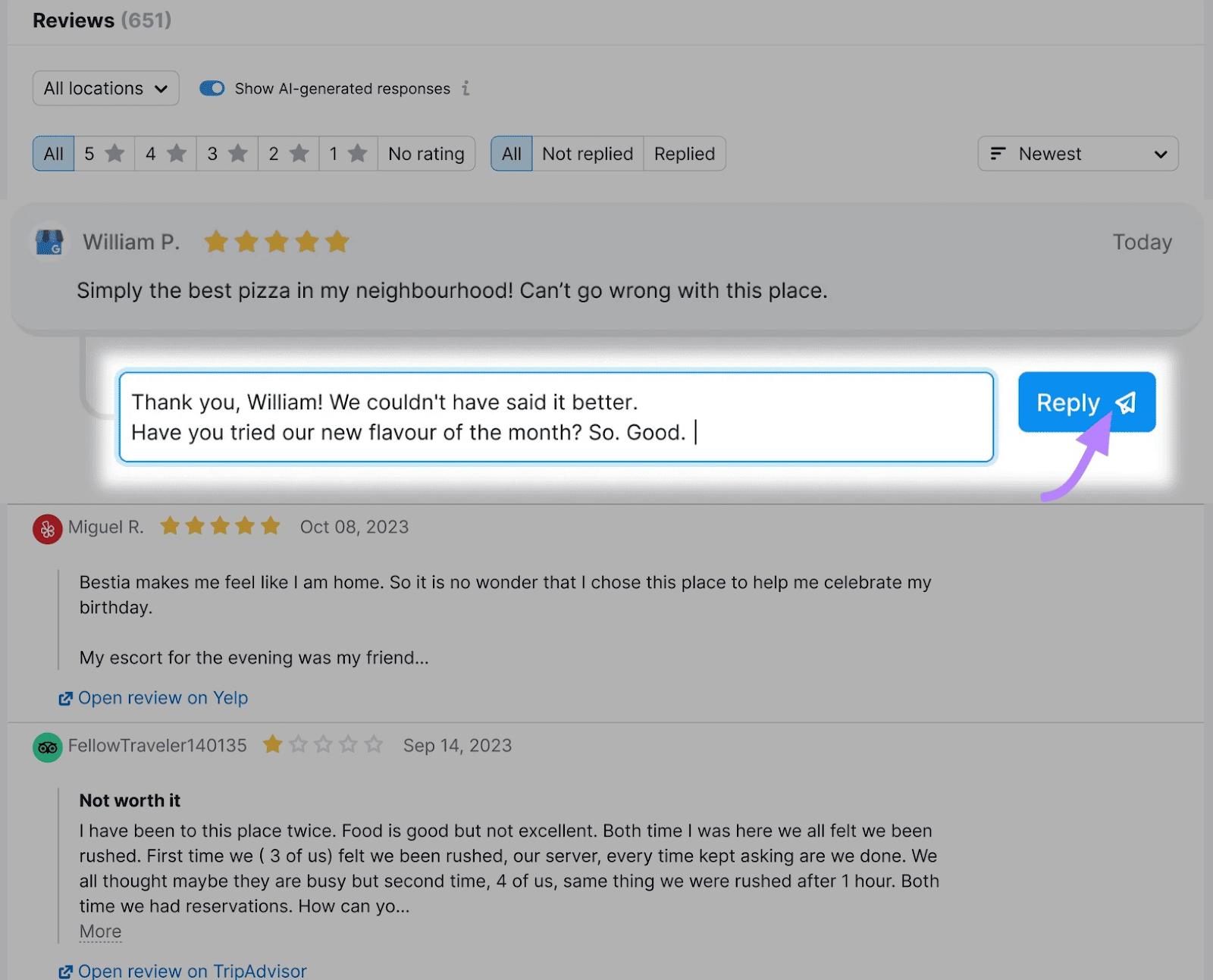Image resolution: width=1213 pixels, height=980 pixels.
Task: Filter reviews by 5 star rating
Action: tap(105, 154)
